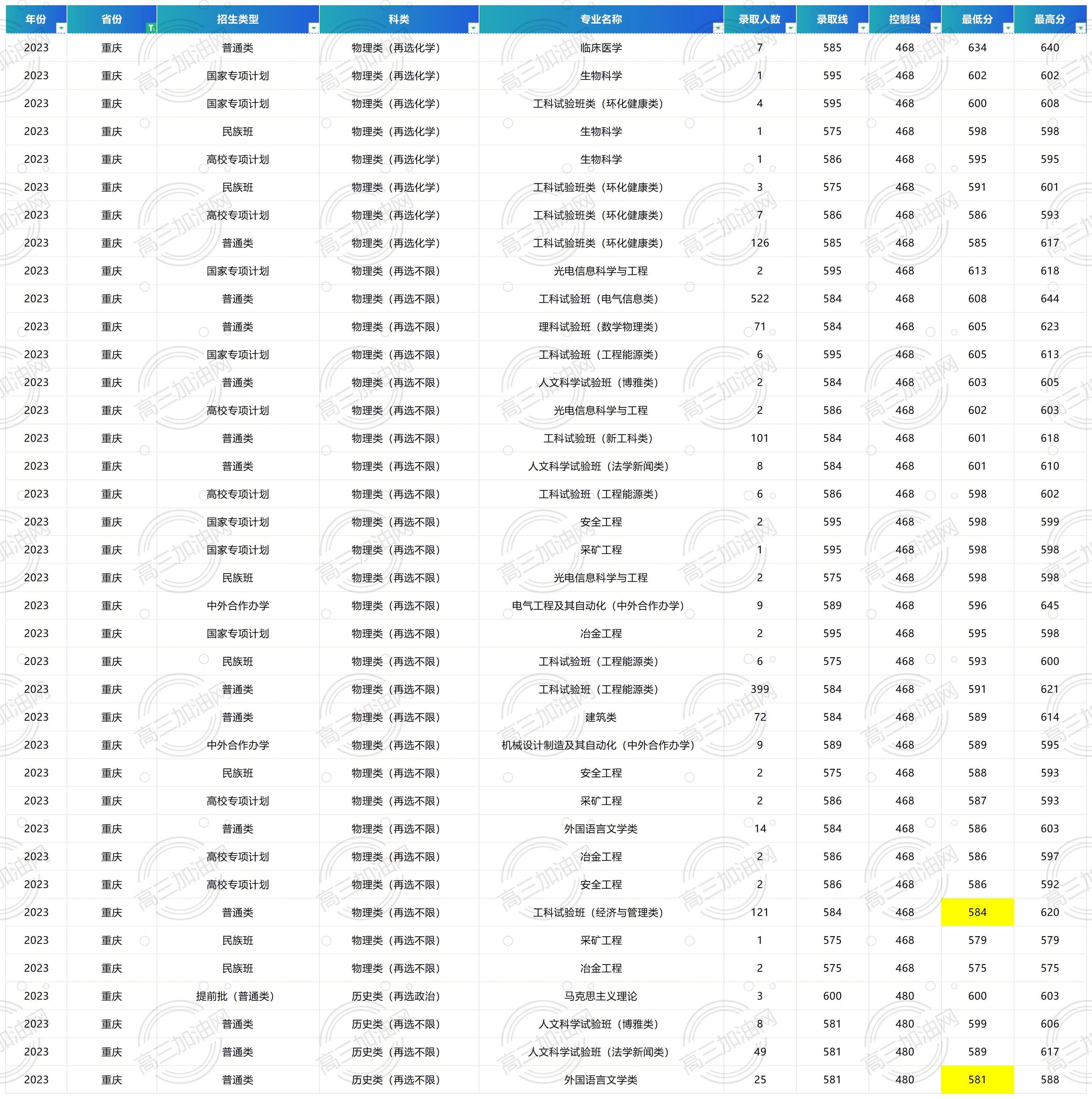Select highest score cell 644
The image size is (1092, 1099).
pyautogui.click(x=1050, y=299)
